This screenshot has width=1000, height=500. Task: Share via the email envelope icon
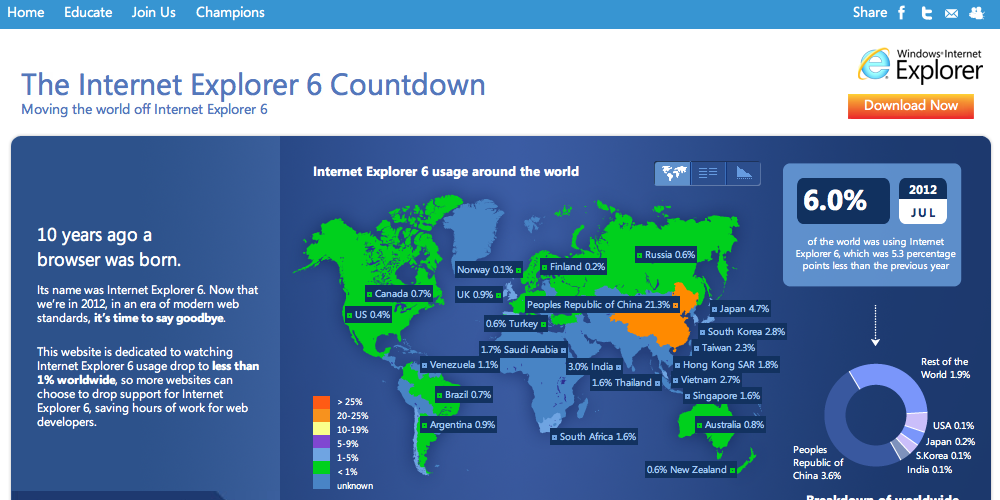click(951, 13)
